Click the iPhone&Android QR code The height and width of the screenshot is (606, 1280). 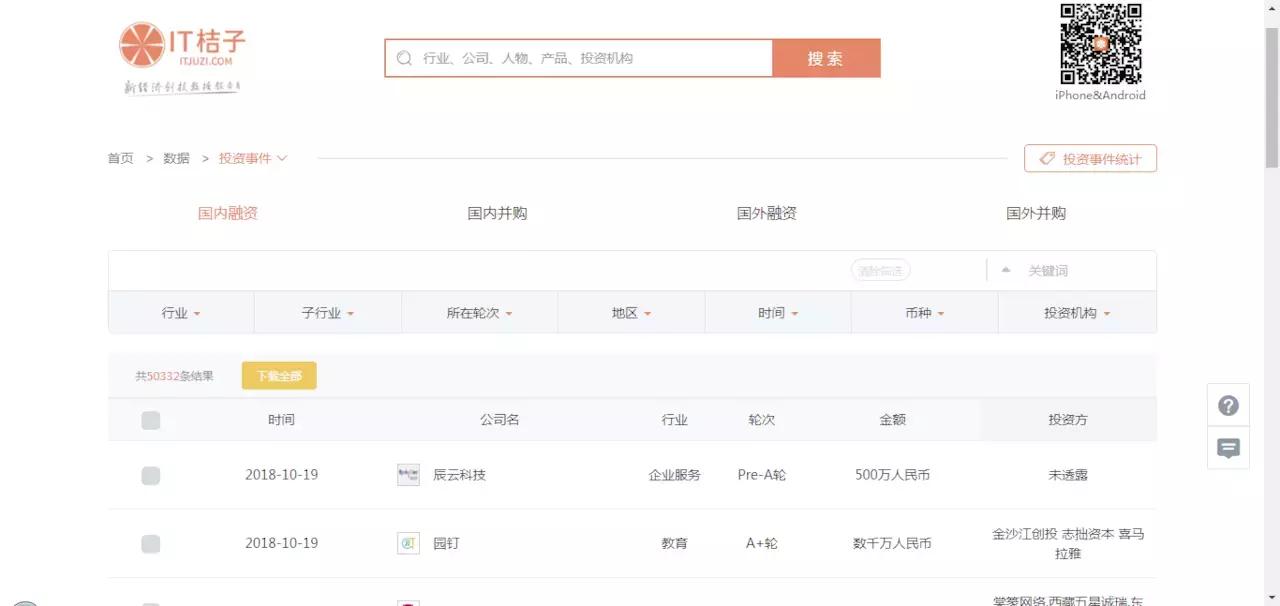pyautogui.click(x=1100, y=45)
